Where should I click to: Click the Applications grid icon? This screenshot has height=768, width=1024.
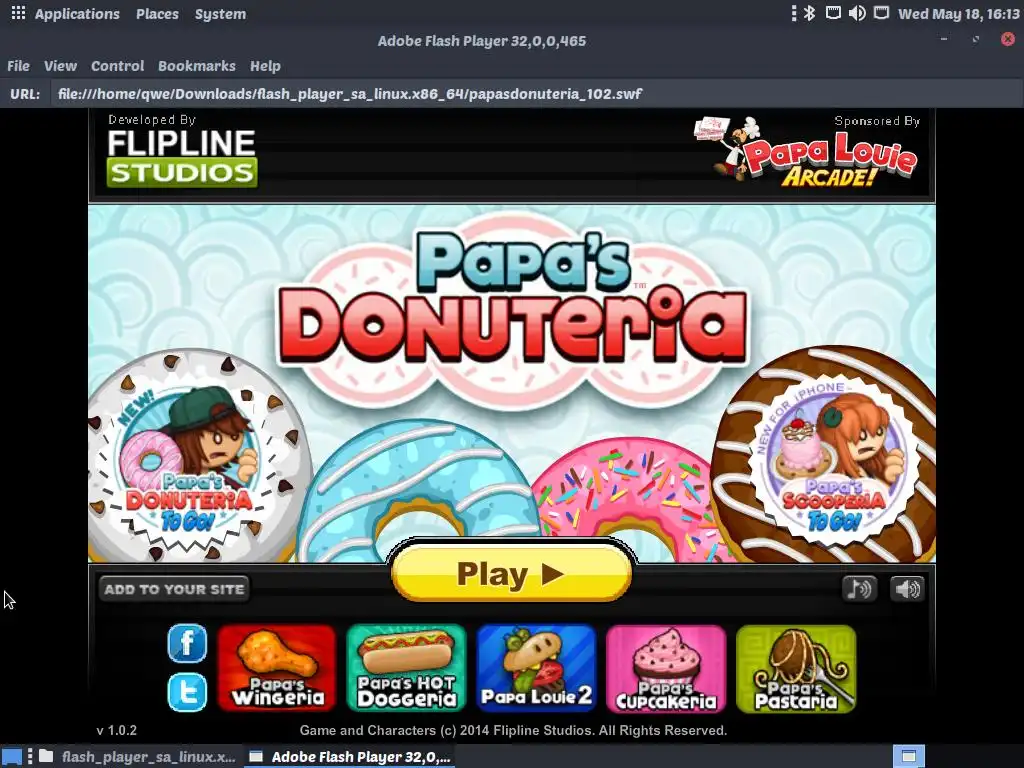pyautogui.click(x=18, y=13)
